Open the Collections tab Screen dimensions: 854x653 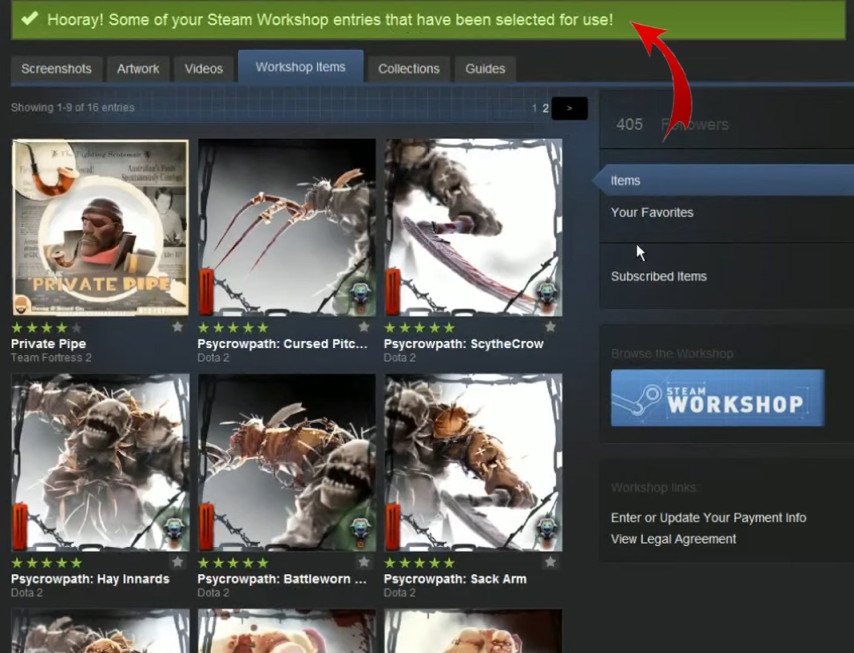408,69
